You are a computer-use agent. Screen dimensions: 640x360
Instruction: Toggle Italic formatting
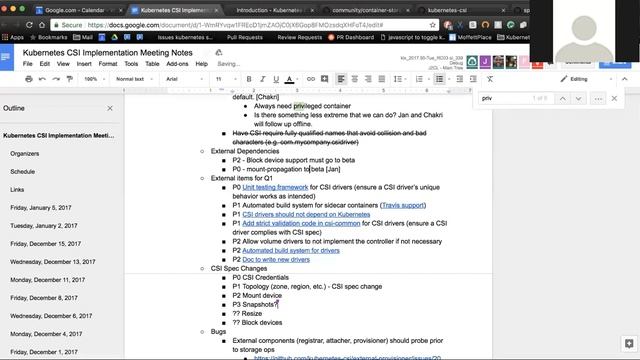pyautogui.click(x=262, y=79)
